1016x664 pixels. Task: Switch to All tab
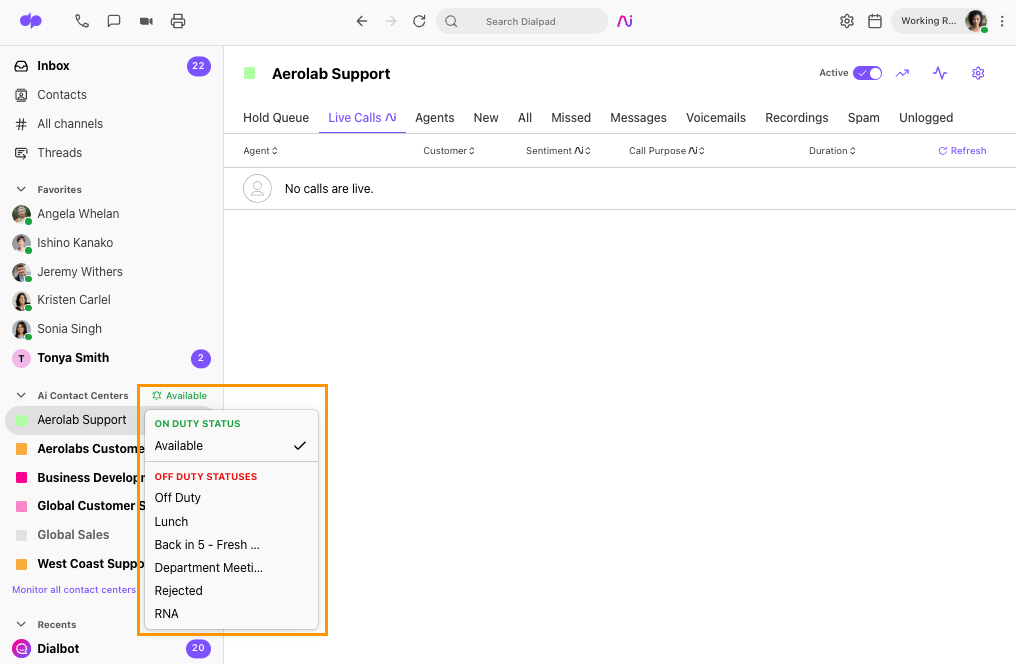525,118
